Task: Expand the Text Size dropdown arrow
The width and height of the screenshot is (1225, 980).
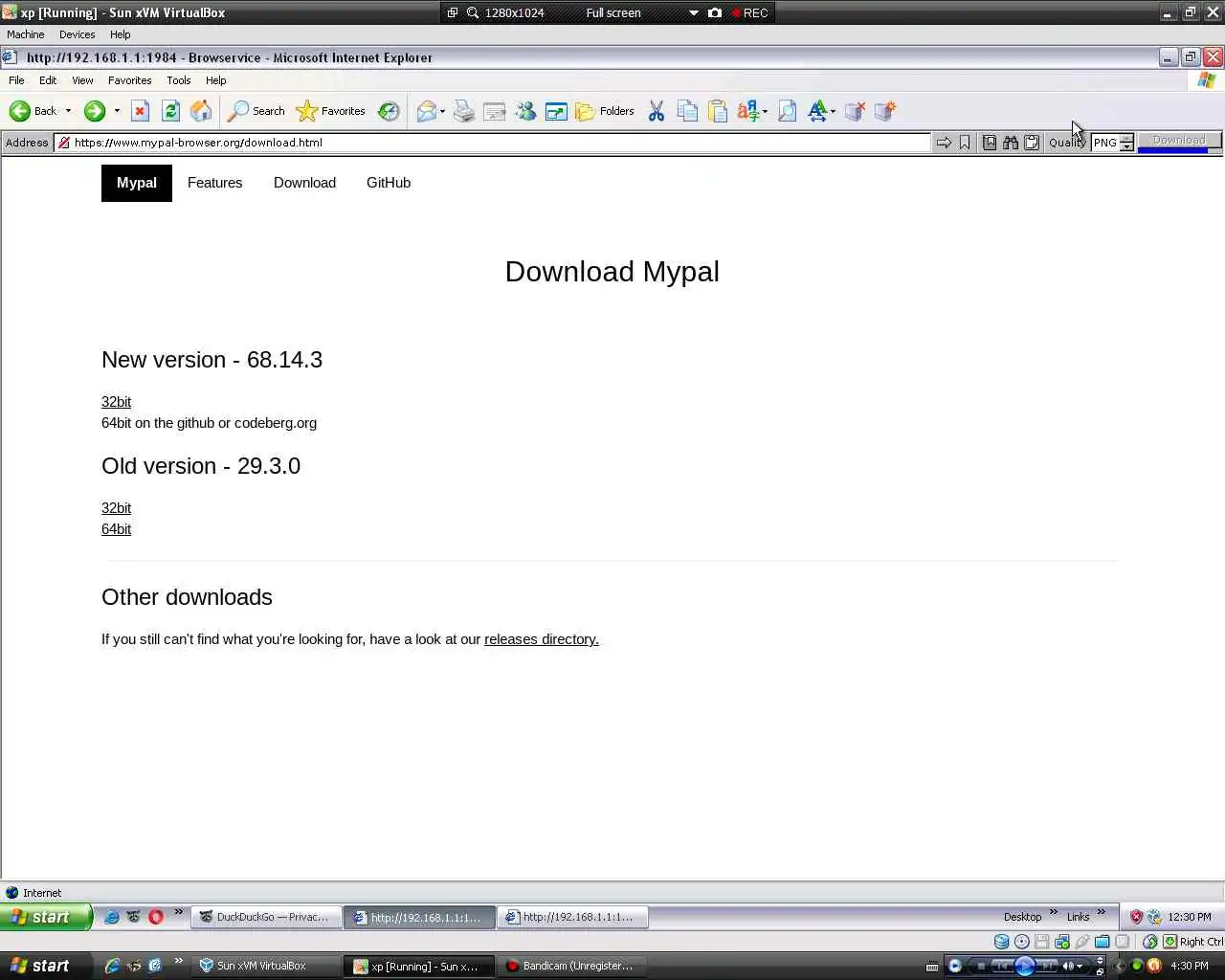Action: (833, 112)
